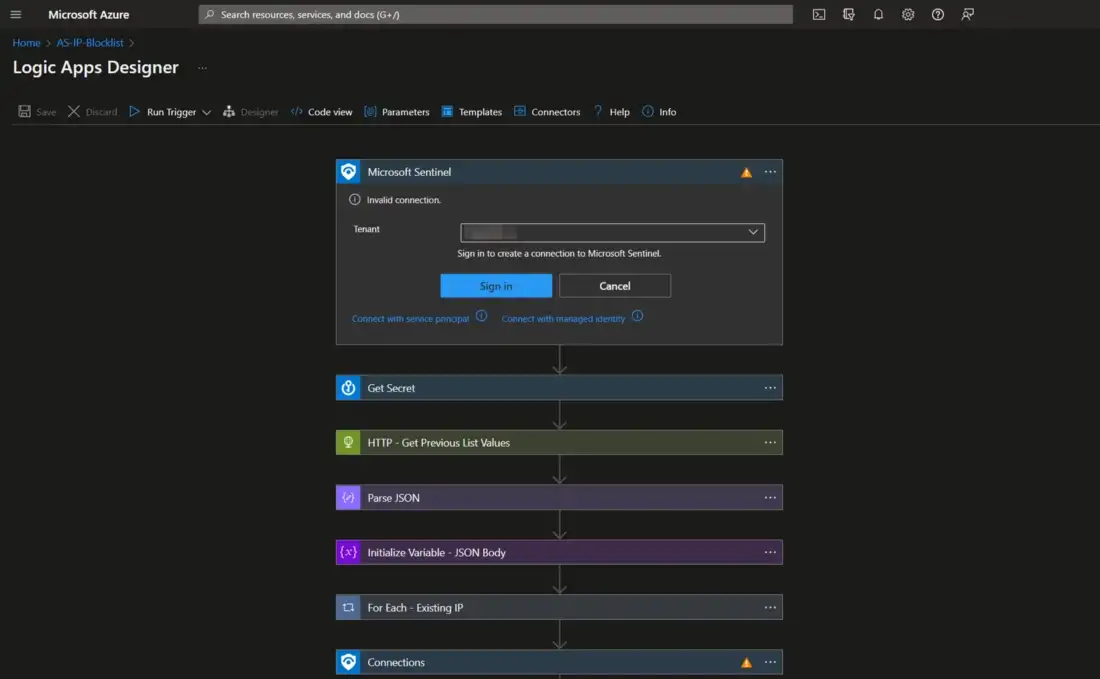Open portal settings gear
Viewport: 1100px width, 679px height.
pos(908,15)
